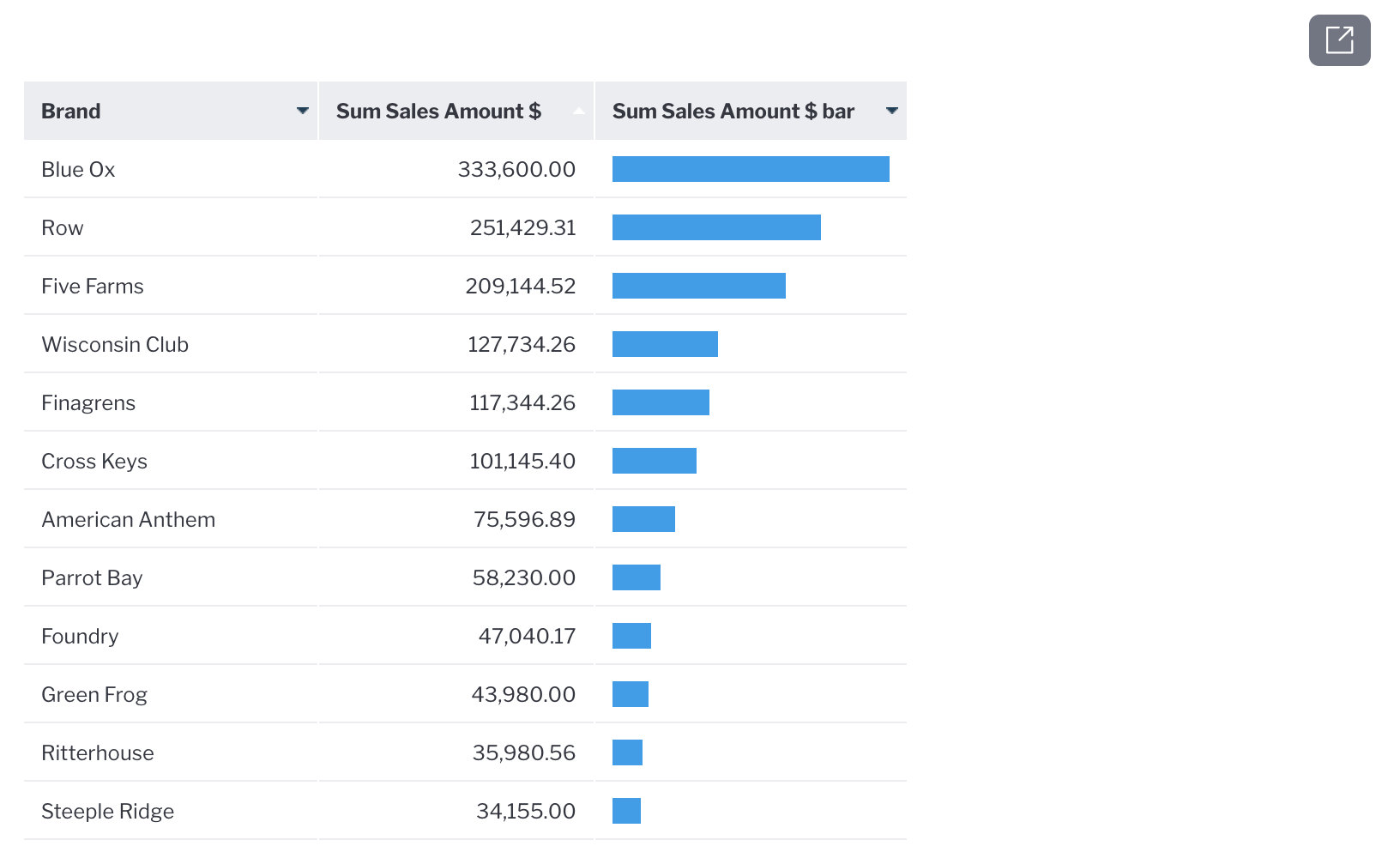
Task: Click the 75,596.89 sales value
Action: point(524,519)
